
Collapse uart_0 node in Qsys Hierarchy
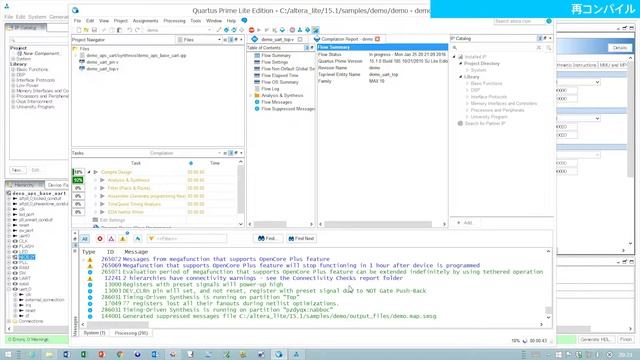click(x=9, y=289)
